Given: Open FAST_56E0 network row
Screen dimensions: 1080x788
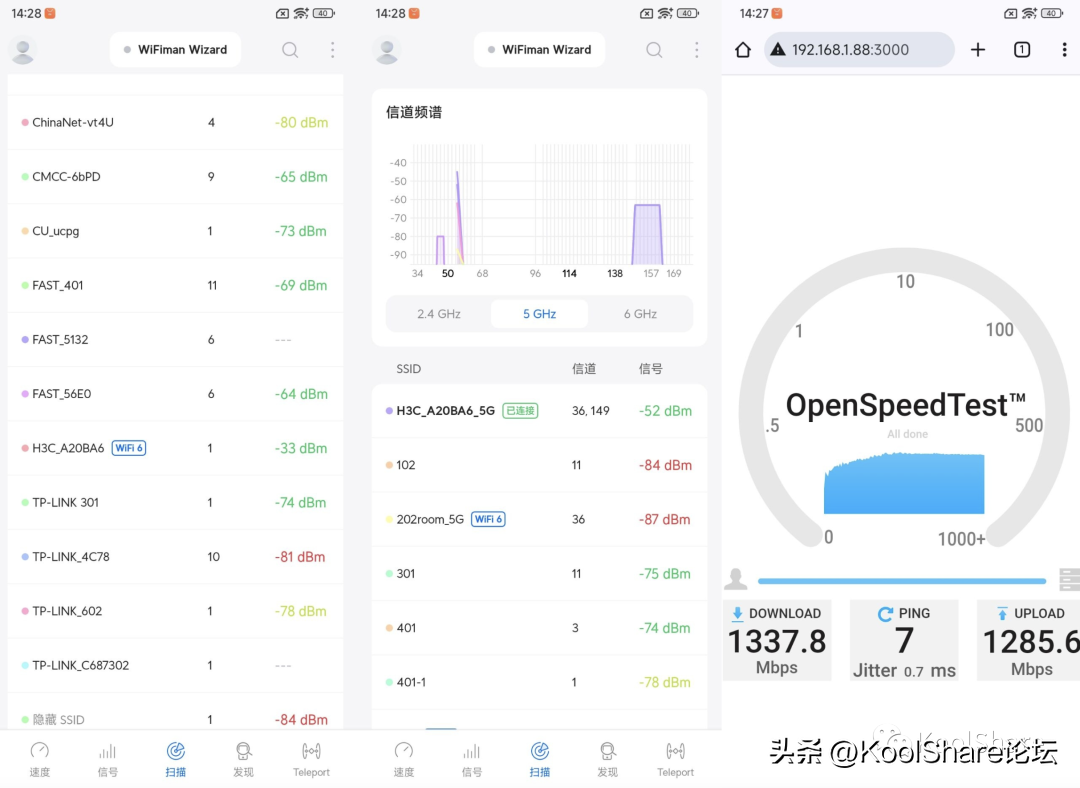Looking at the screenshot, I should point(176,394).
